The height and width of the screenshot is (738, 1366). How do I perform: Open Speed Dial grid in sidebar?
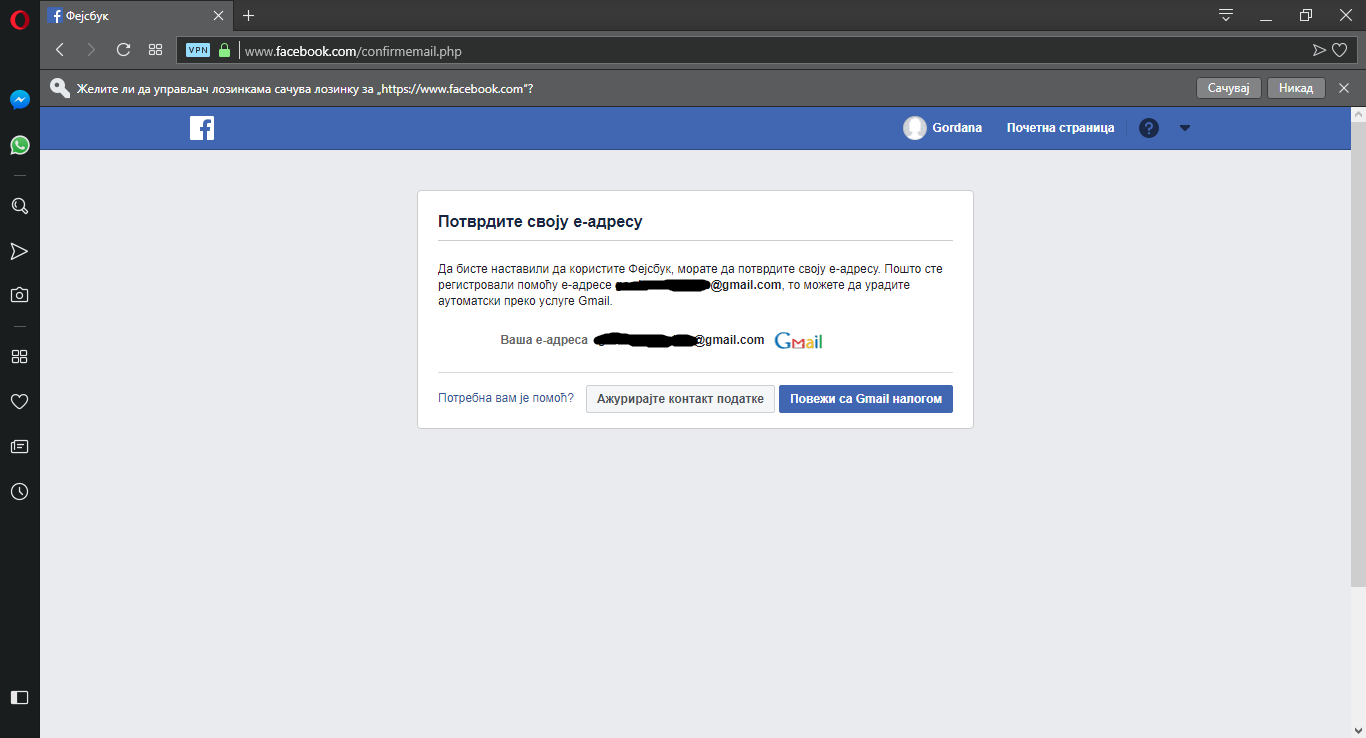coord(20,357)
